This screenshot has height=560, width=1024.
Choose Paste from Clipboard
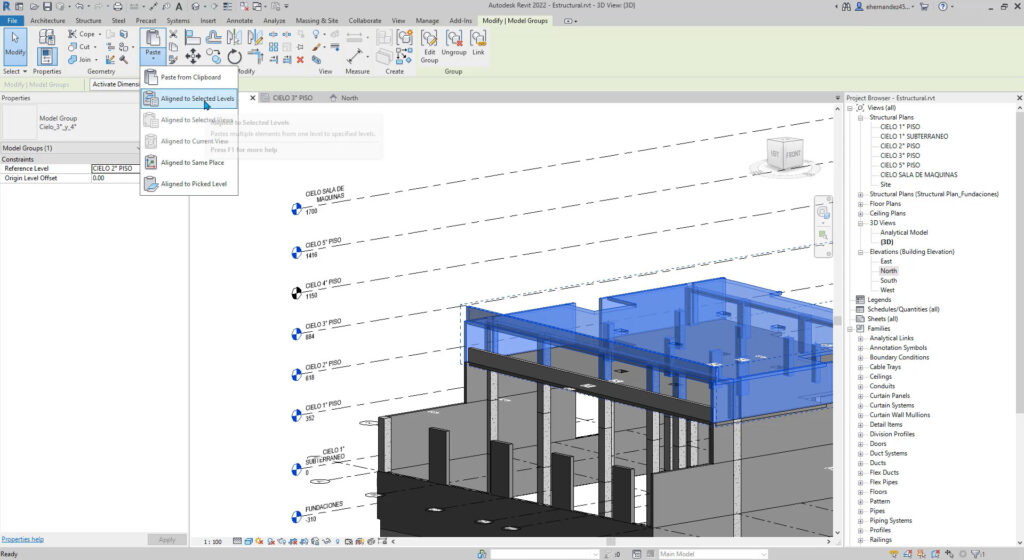pyautogui.click(x=189, y=77)
